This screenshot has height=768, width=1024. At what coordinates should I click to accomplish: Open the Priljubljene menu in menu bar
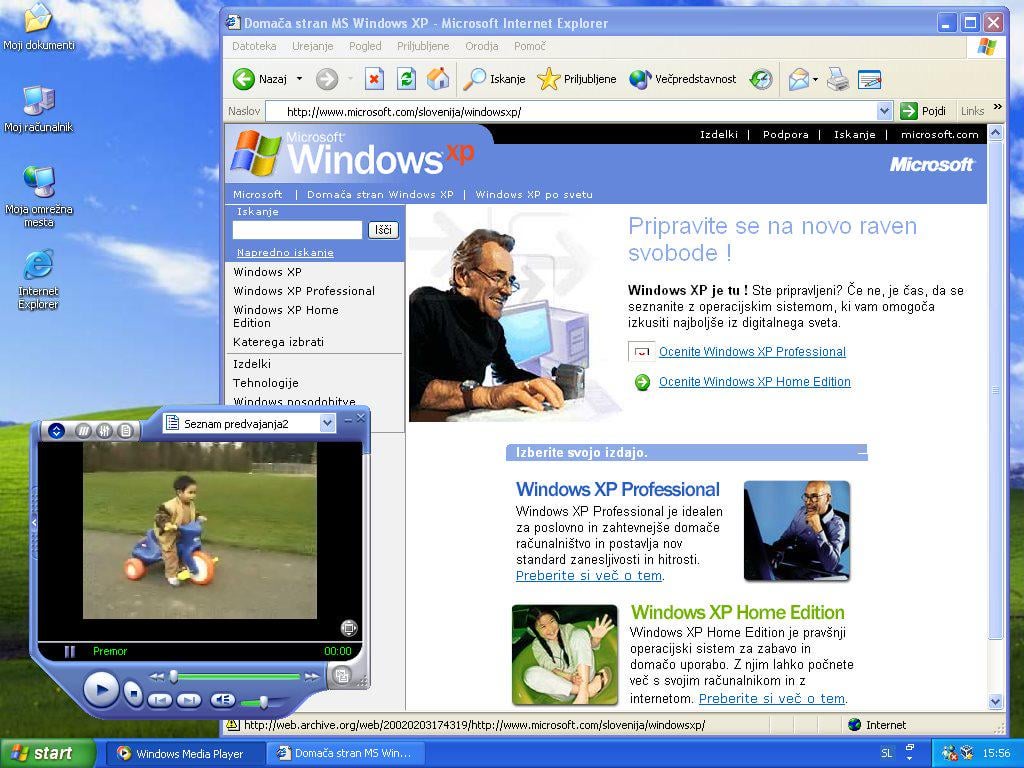(x=423, y=46)
